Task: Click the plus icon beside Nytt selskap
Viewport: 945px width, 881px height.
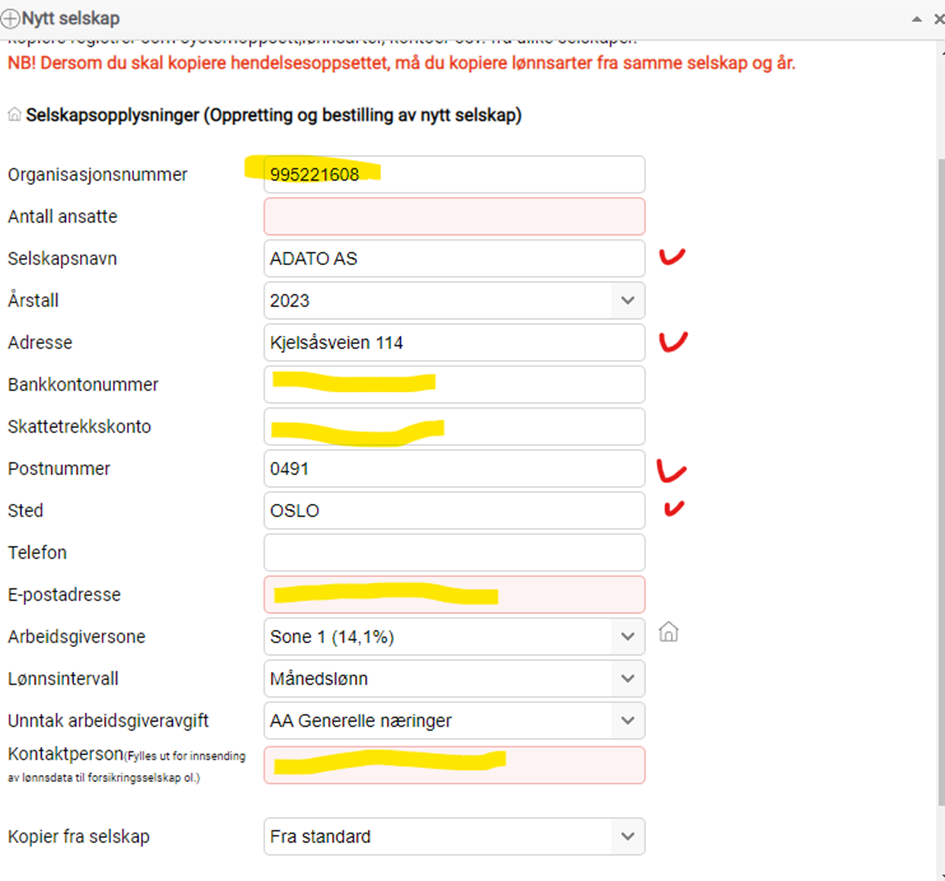Action: (x=10, y=19)
